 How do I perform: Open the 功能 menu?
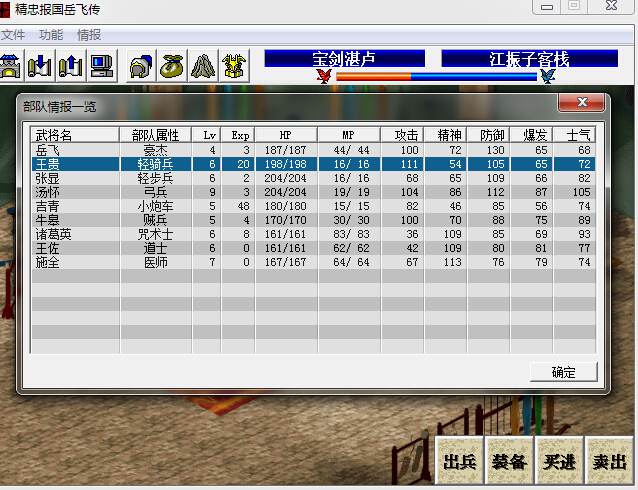pyautogui.click(x=51, y=35)
